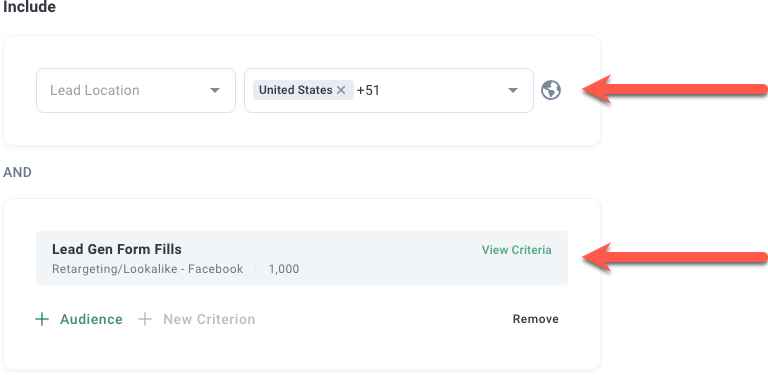
Task: Expand the selected countries list arrow
Action: 512,90
